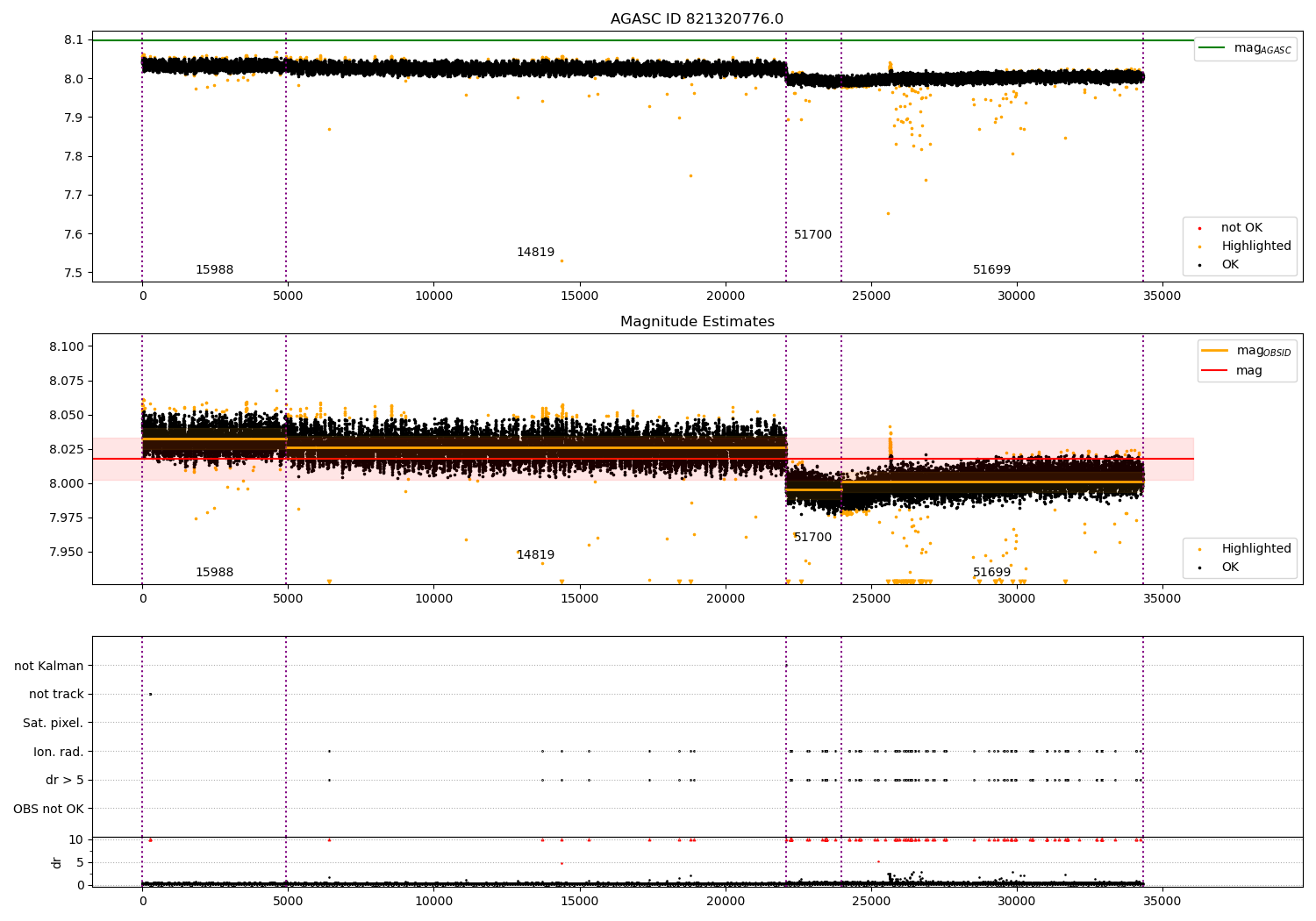Click the 'OBS not OK' row label

click(x=48, y=809)
